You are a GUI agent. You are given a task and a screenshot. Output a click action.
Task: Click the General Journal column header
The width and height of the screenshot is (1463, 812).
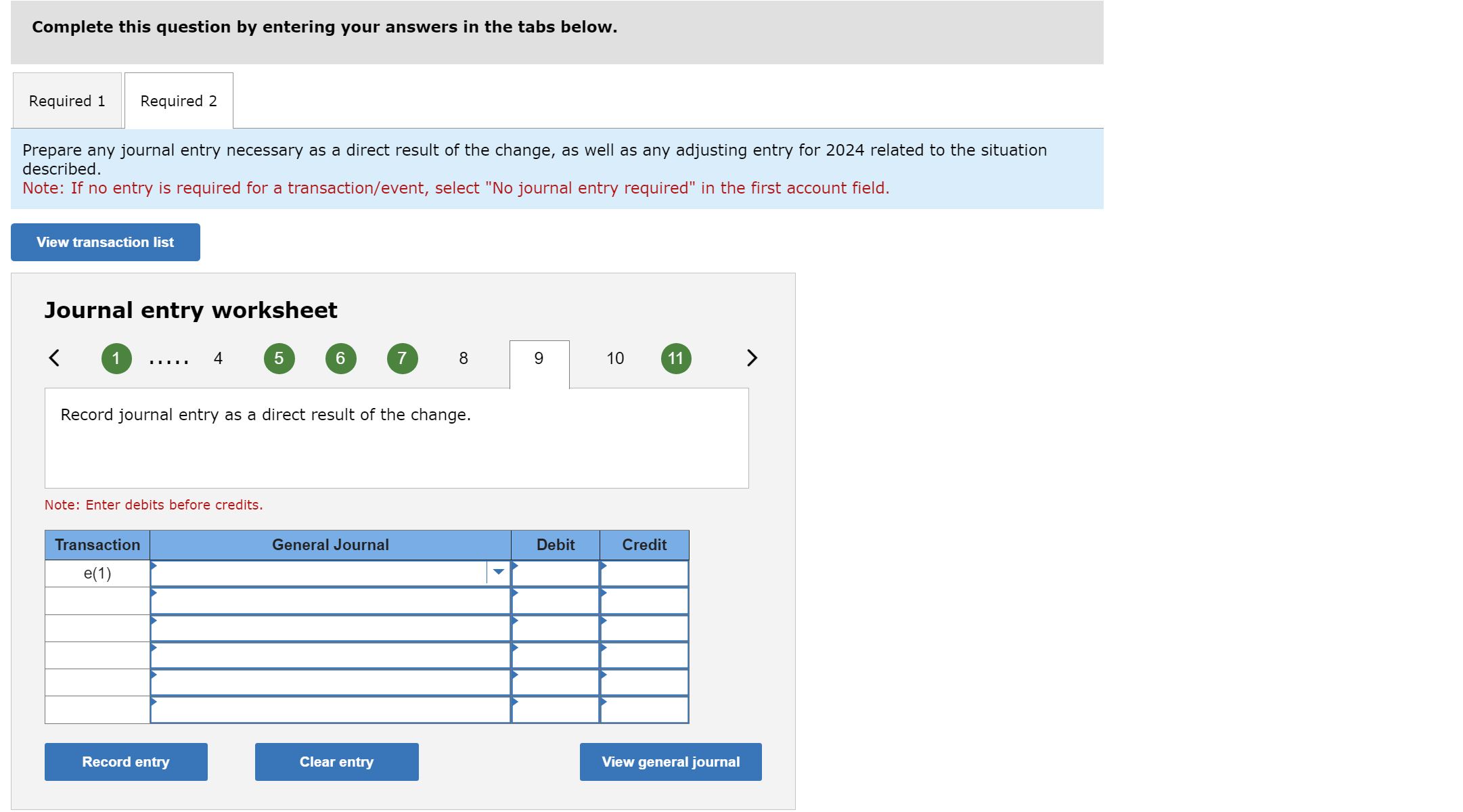[330, 545]
